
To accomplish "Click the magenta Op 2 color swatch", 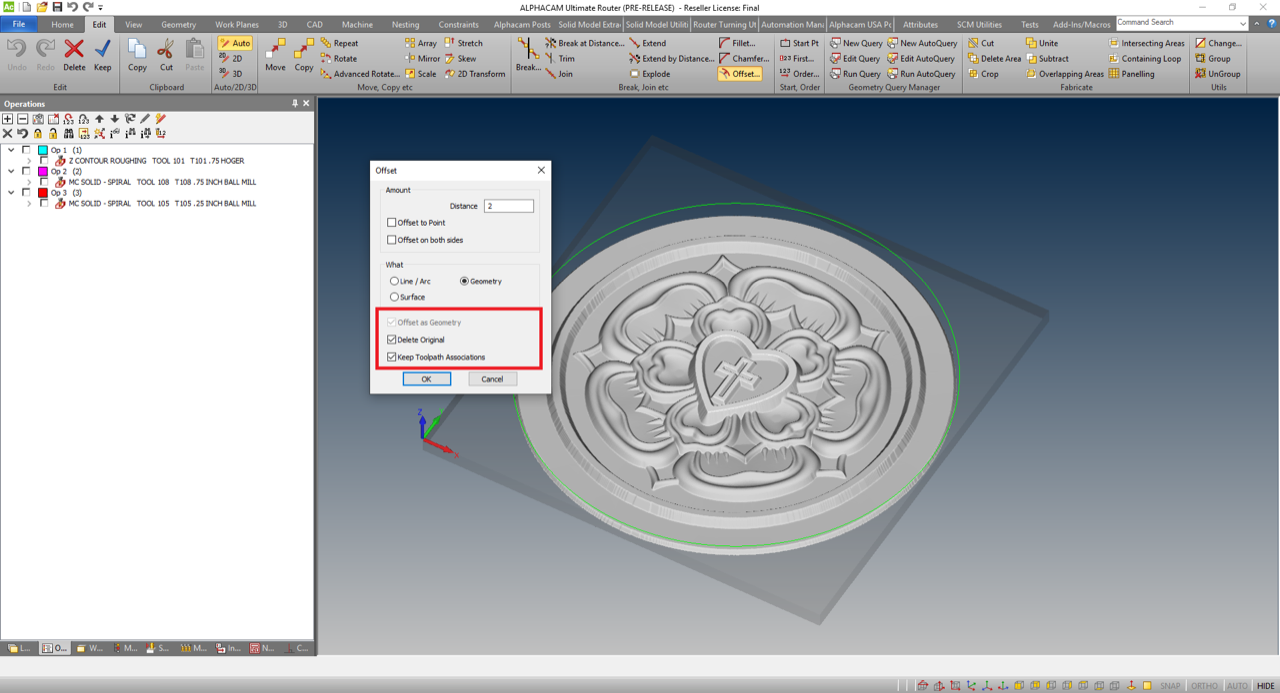I will coord(43,171).
